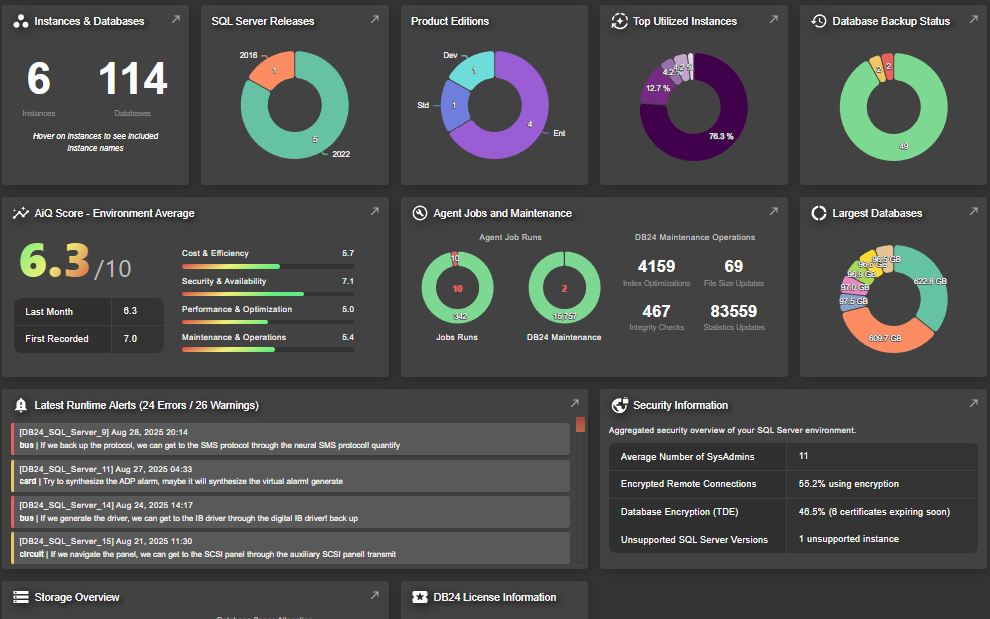The width and height of the screenshot is (990, 619).
Task: Click the DB24 License Information star icon
Action: (420, 598)
